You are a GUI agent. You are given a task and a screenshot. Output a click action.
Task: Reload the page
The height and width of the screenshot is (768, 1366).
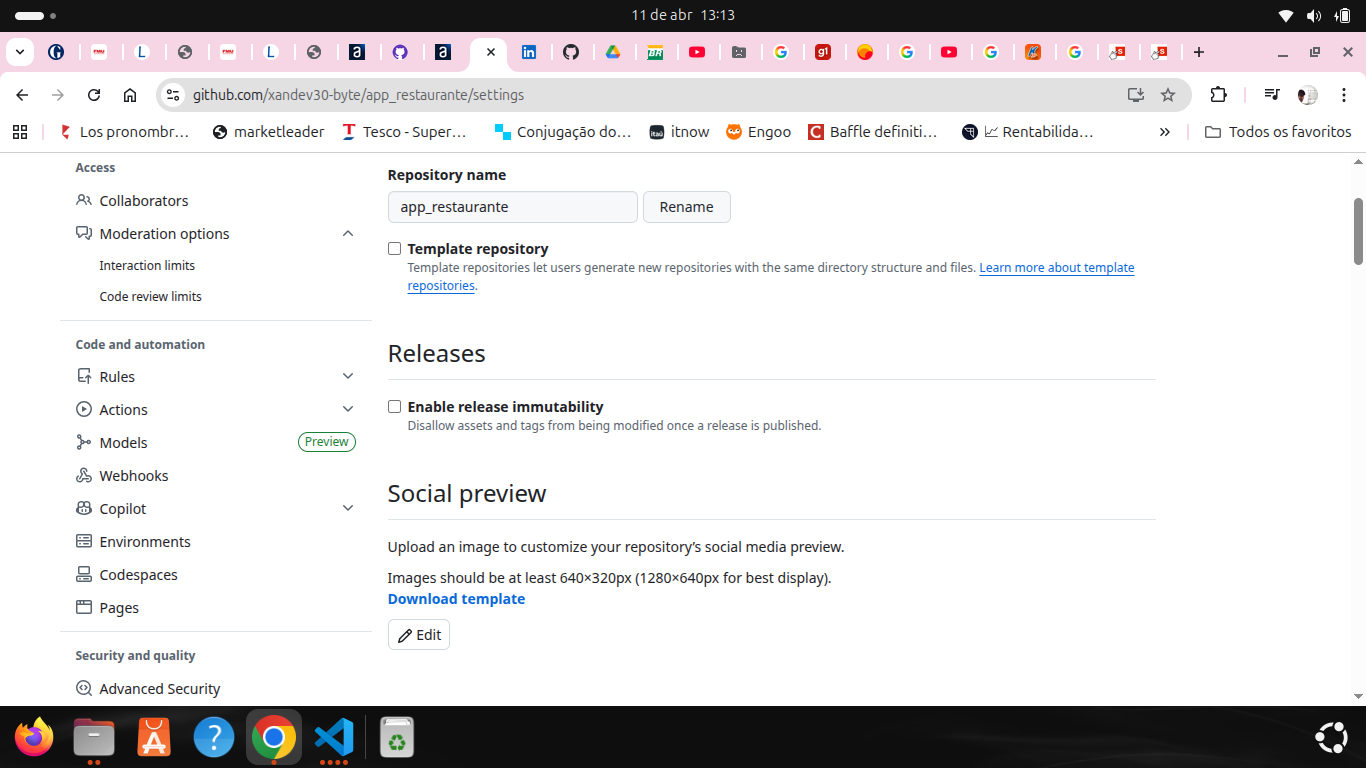tap(94, 95)
